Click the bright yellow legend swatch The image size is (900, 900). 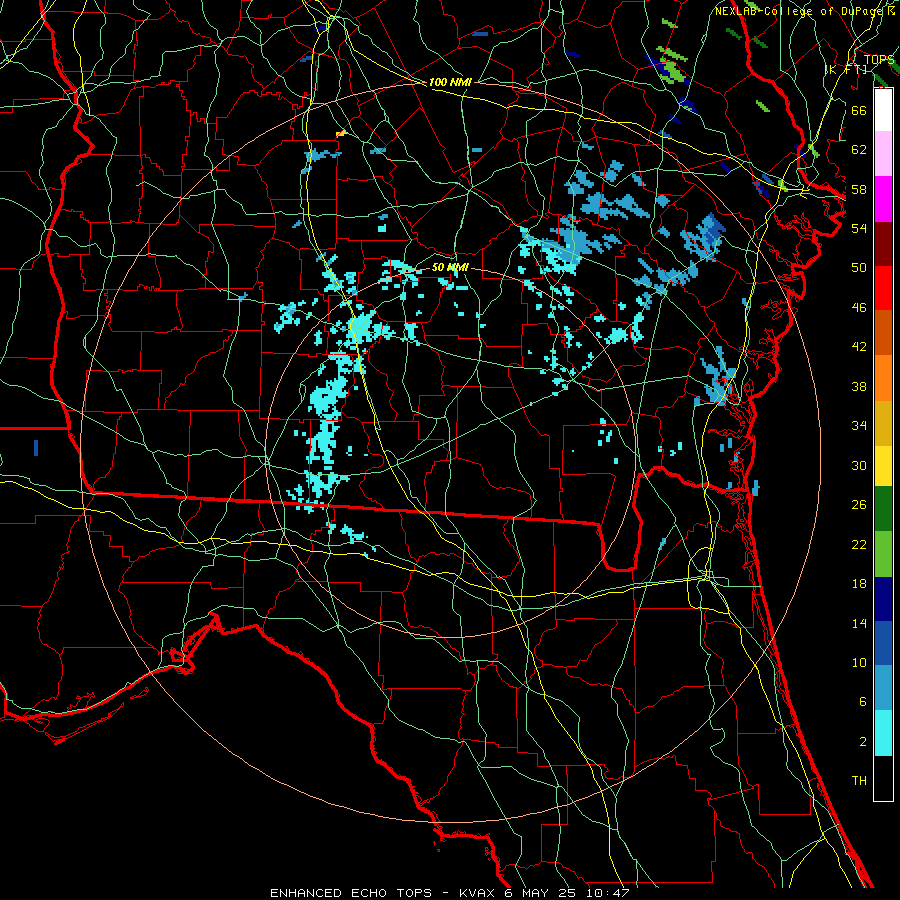tap(883, 465)
